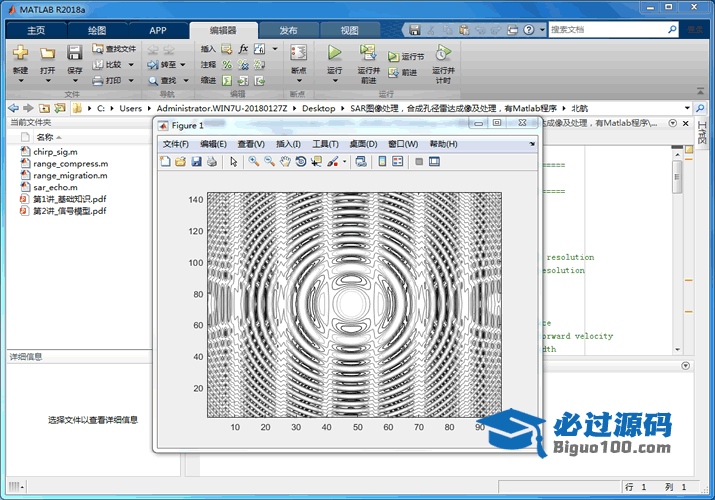Click the Save Figure disk icon
Viewport: 715px width, 500px height.
click(x=197, y=161)
